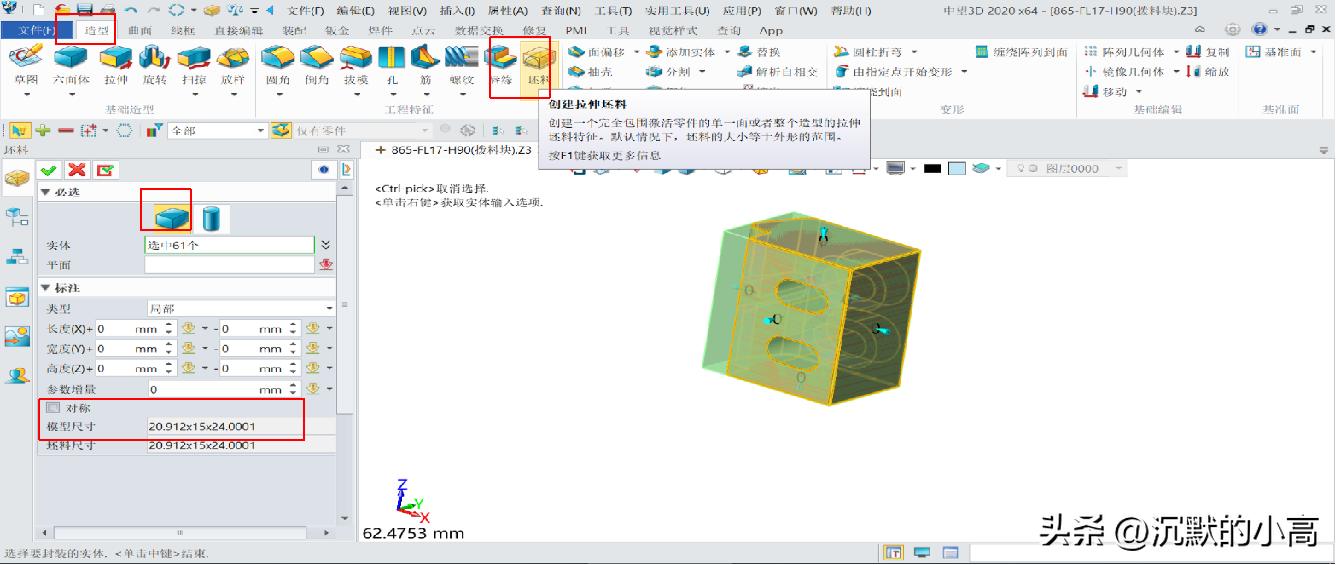Switch to the 曲面 ribbon tab
The image size is (1336, 565).
tap(141, 31)
